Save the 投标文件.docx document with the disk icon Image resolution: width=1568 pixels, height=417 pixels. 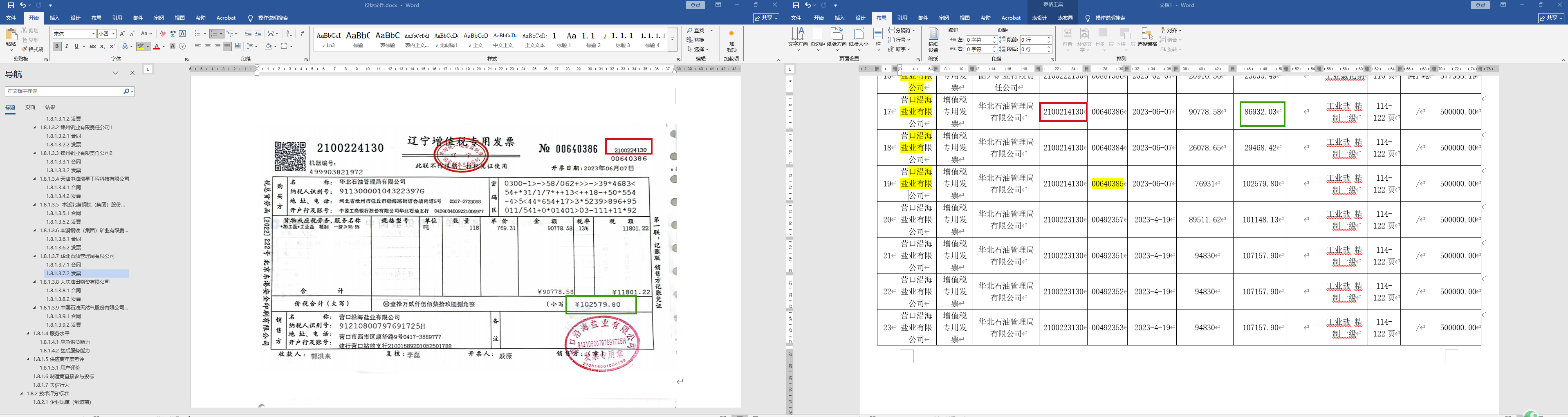(x=11, y=5)
